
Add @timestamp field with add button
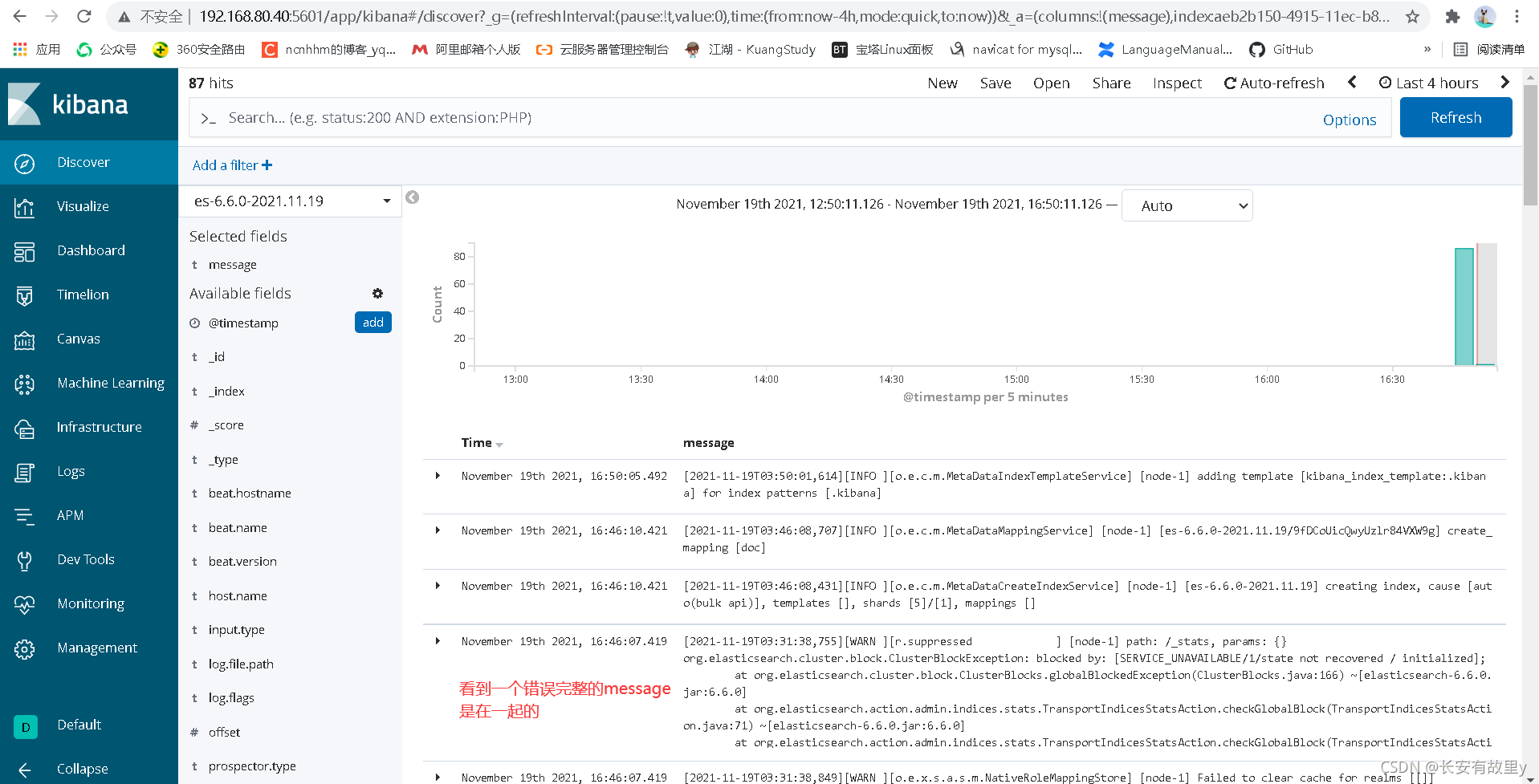[x=373, y=323]
